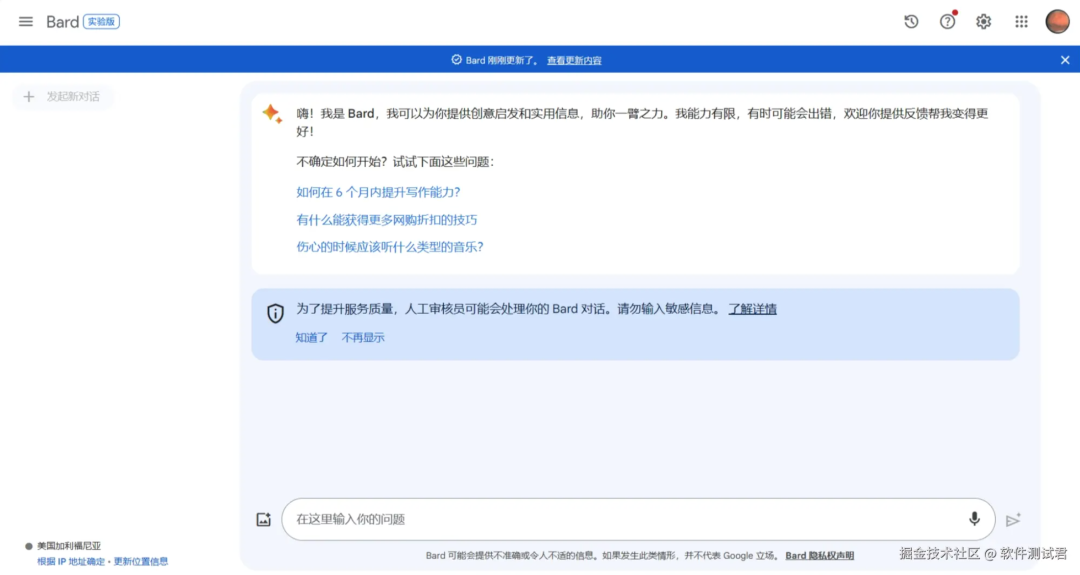Close the blue update banner
This screenshot has width=1080, height=575.
tap(1065, 60)
